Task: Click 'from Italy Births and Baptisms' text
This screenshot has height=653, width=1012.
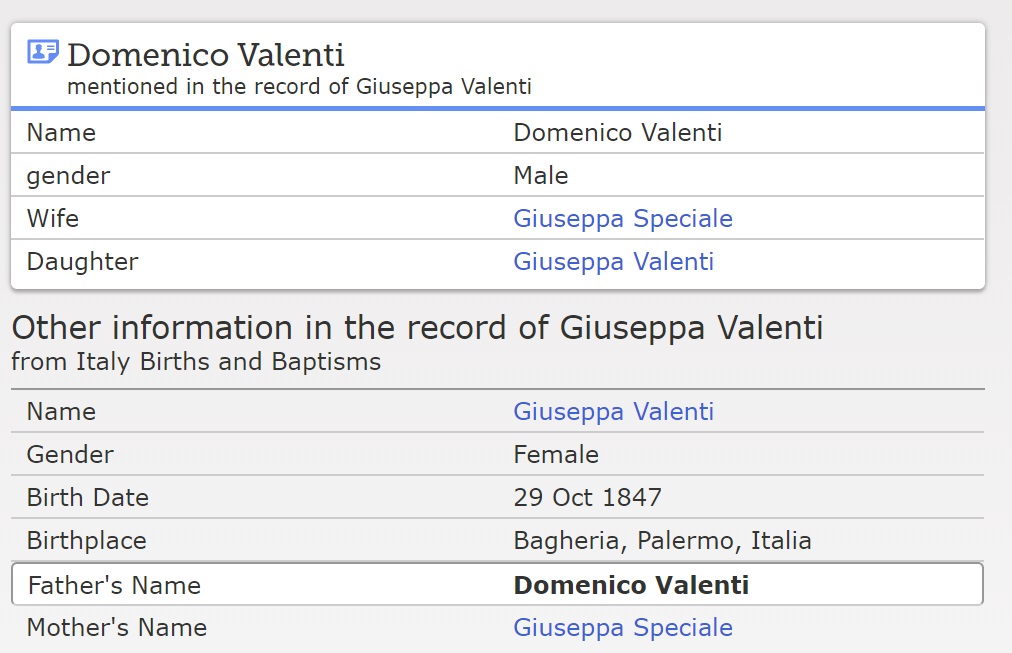Action: (196, 362)
